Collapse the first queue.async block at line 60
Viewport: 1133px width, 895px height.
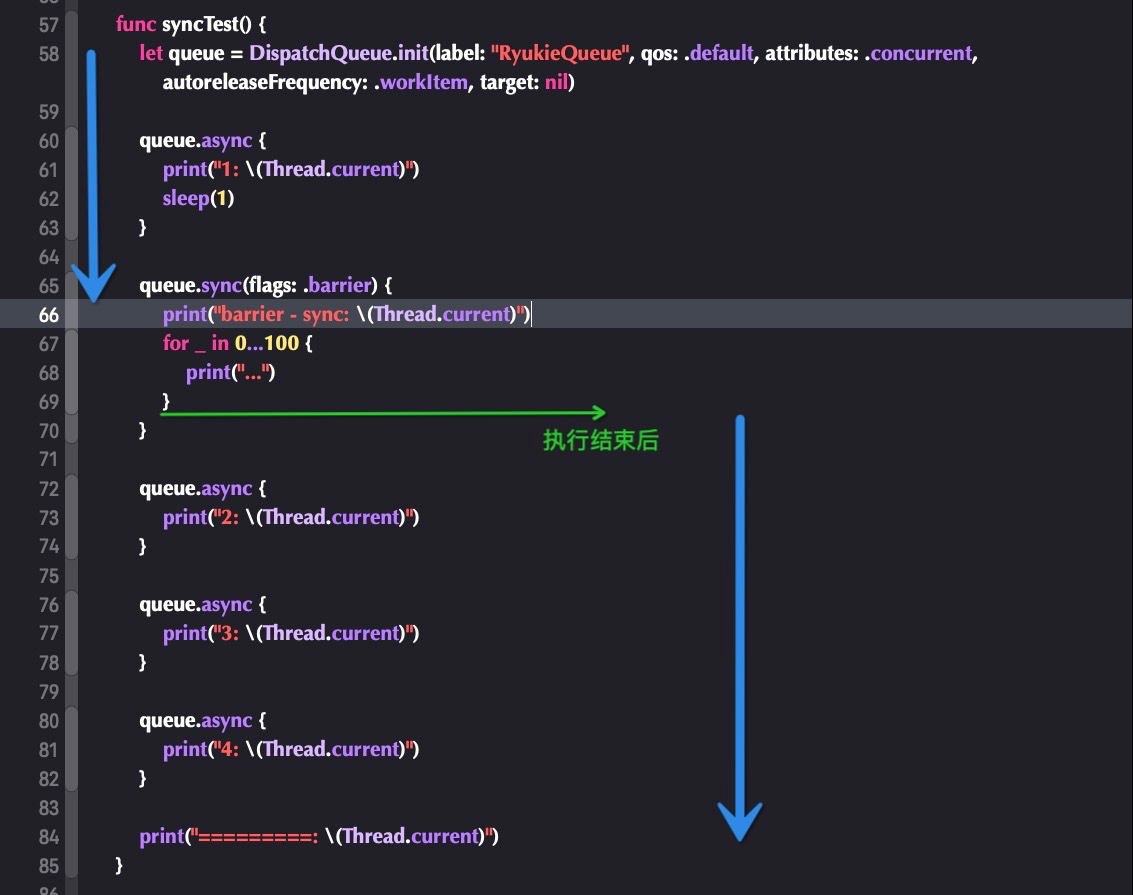pyautogui.click(x=71, y=183)
